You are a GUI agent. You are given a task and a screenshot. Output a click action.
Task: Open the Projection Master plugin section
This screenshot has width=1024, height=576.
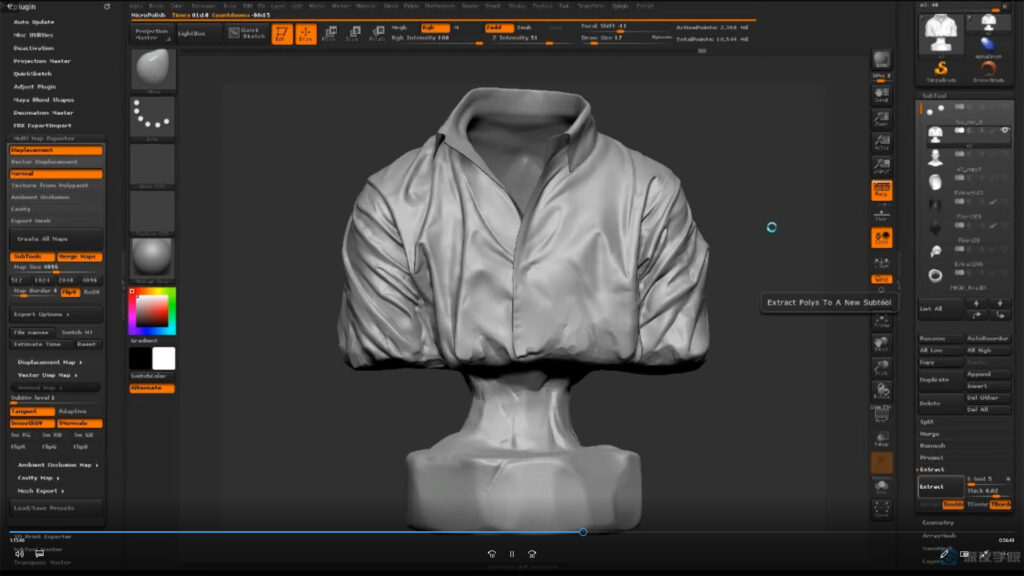point(42,61)
